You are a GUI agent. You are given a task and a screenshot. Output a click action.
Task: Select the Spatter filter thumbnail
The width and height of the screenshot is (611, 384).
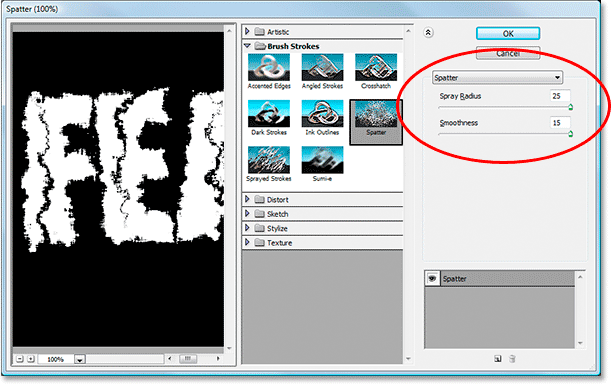click(376, 113)
